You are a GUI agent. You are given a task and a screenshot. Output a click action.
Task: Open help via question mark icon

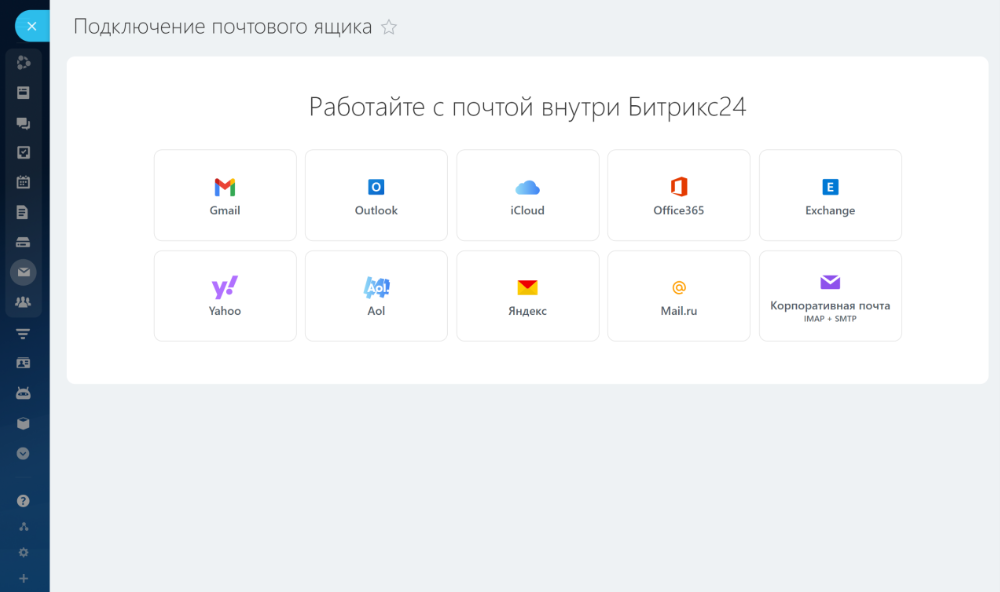23,501
